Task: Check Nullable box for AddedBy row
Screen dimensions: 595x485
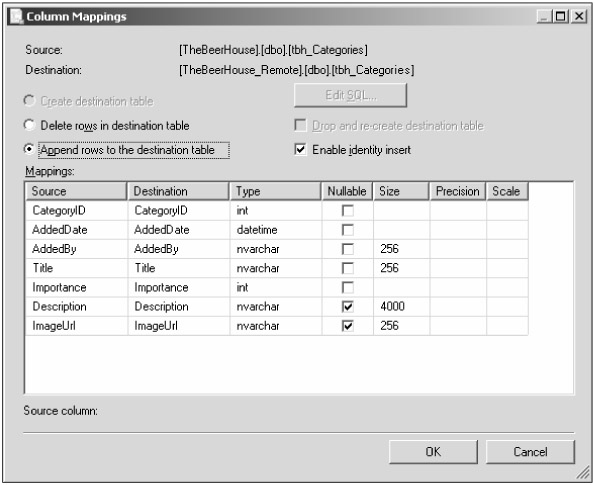Action: coord(348,249)
